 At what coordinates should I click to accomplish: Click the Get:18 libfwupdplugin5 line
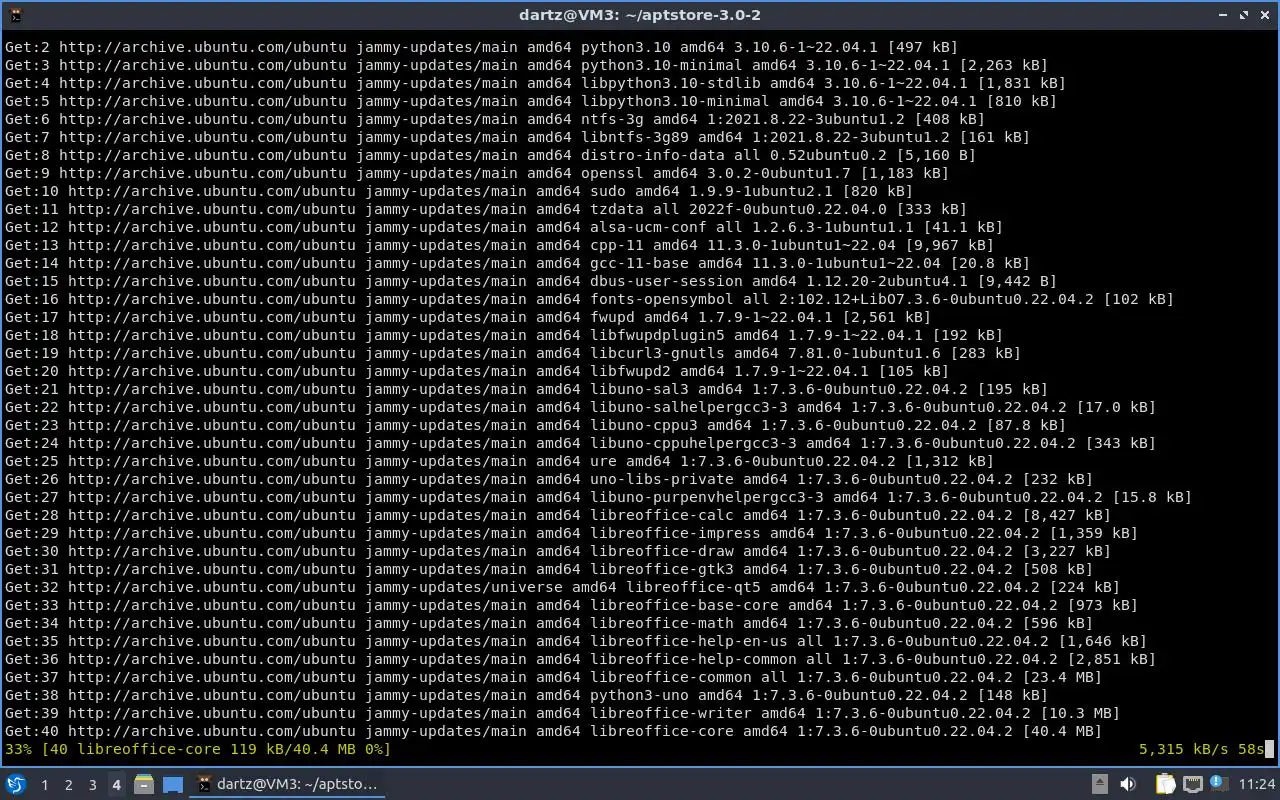click(504, 335)
